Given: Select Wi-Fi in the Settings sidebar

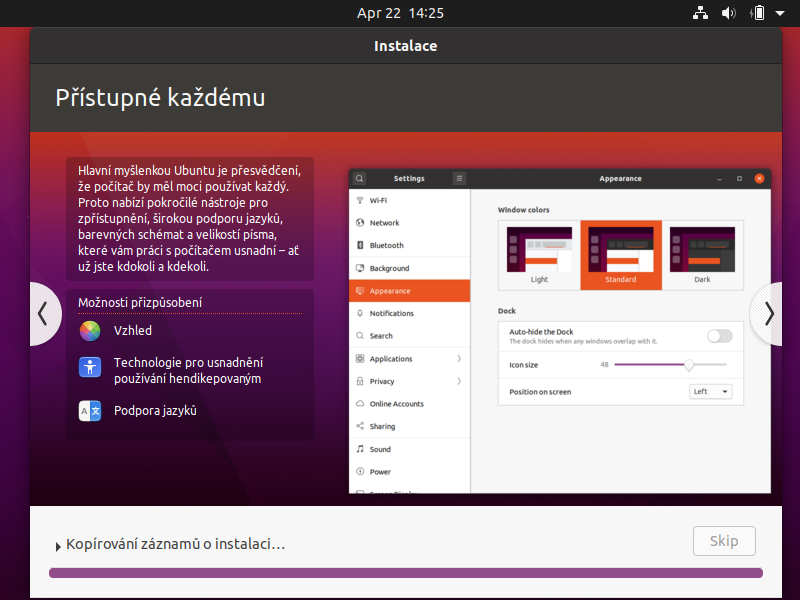Looking at the screenshot, I should 410,201.
